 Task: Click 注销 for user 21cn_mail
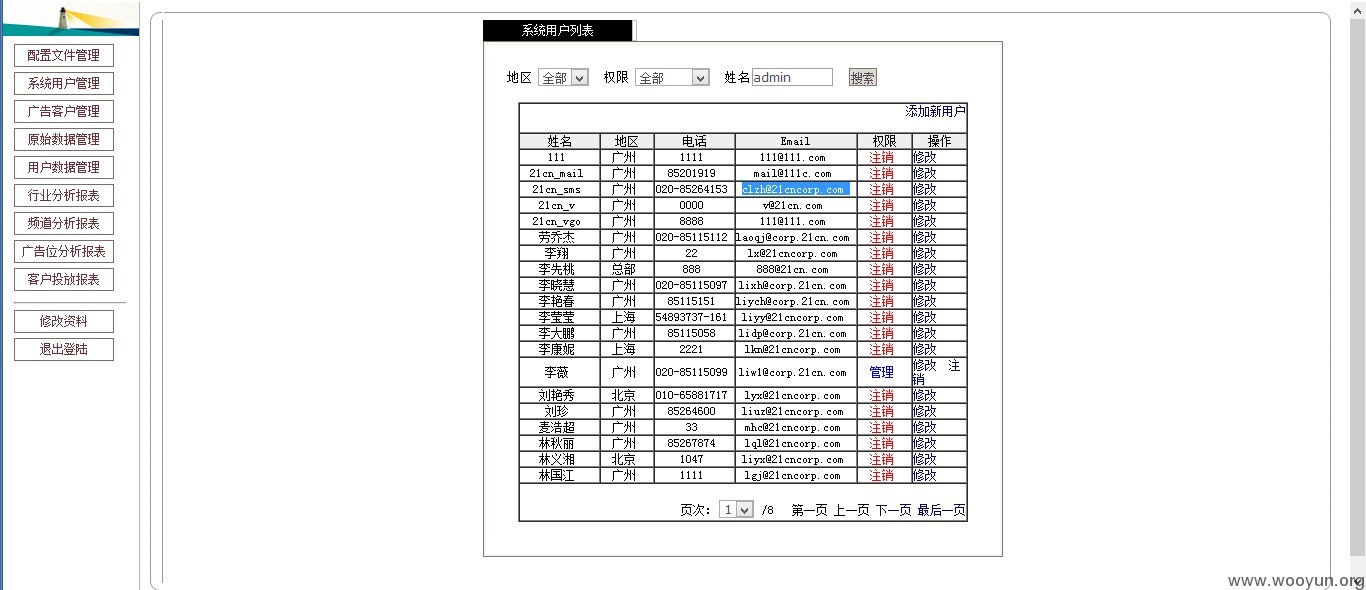[881, 173]
